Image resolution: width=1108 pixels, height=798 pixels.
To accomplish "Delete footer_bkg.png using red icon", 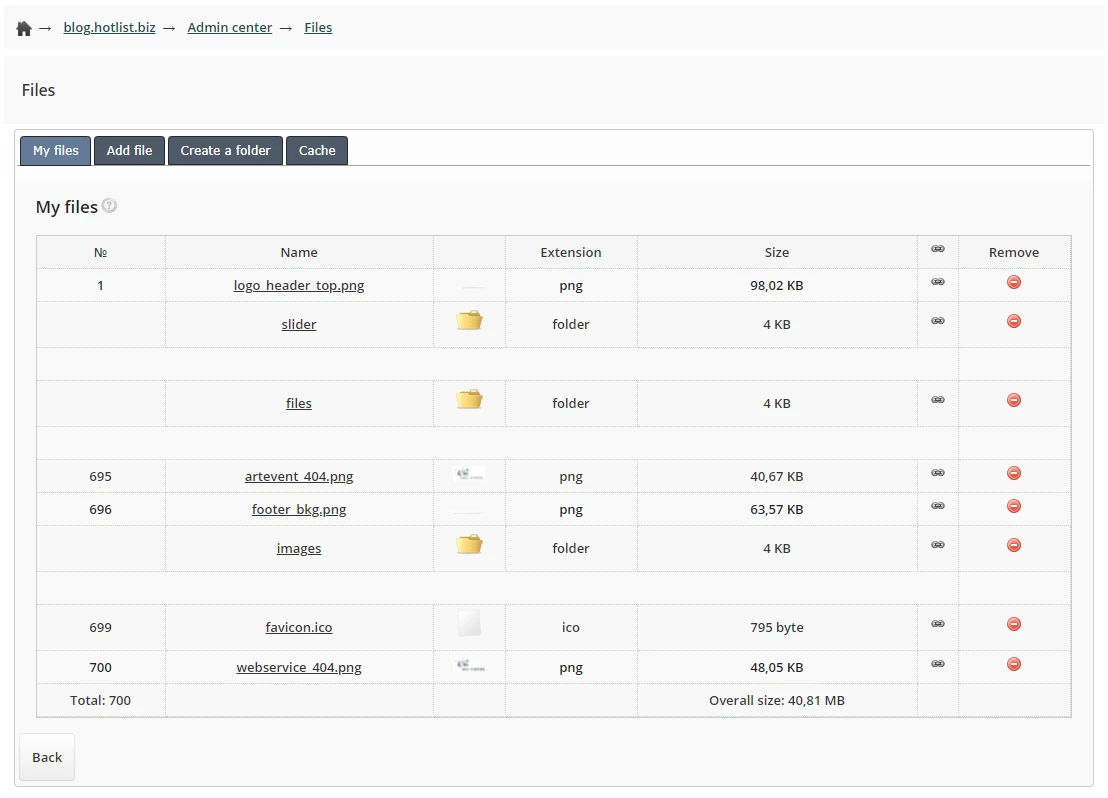I will point(1014,506).
